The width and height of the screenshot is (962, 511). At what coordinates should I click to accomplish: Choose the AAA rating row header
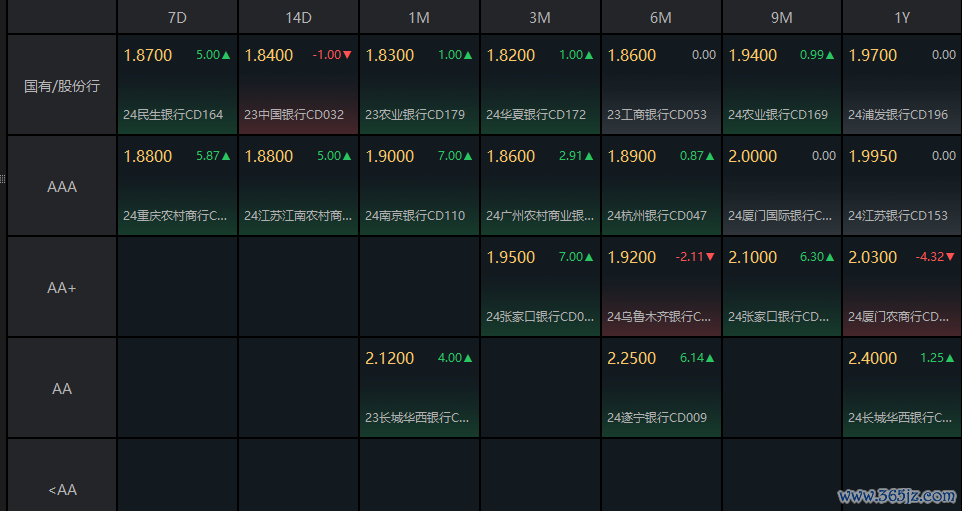(x=62, y=187)
